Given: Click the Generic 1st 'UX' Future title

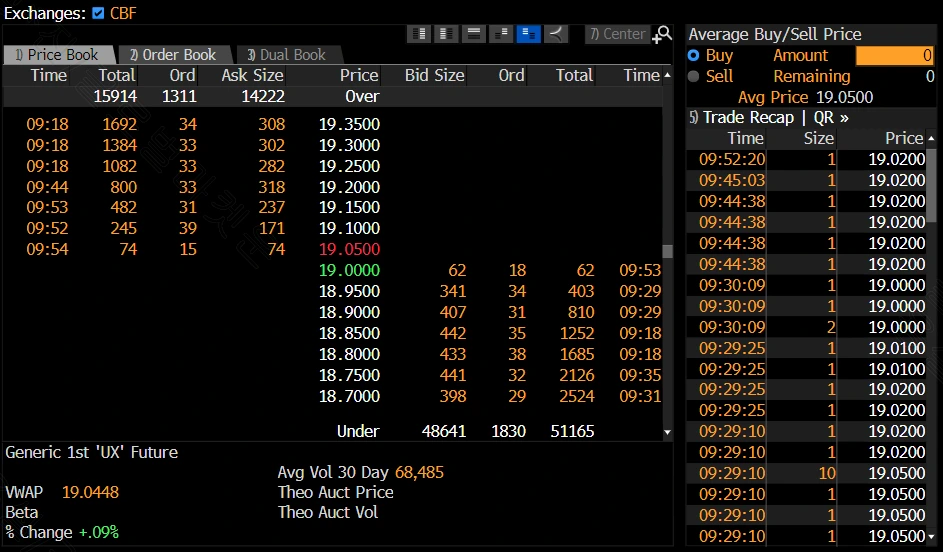Looking at the screenshot, I should (x=91, y=452).
